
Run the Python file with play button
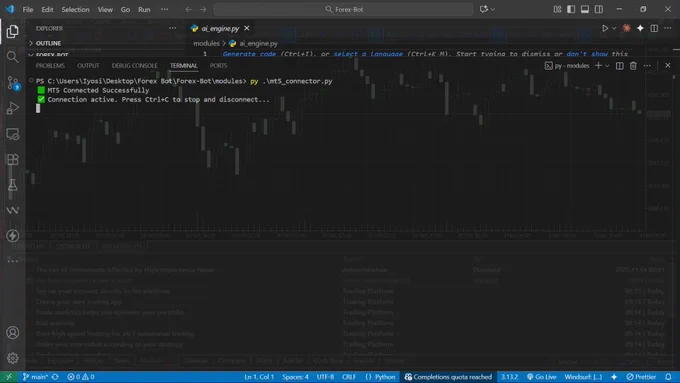605,28
